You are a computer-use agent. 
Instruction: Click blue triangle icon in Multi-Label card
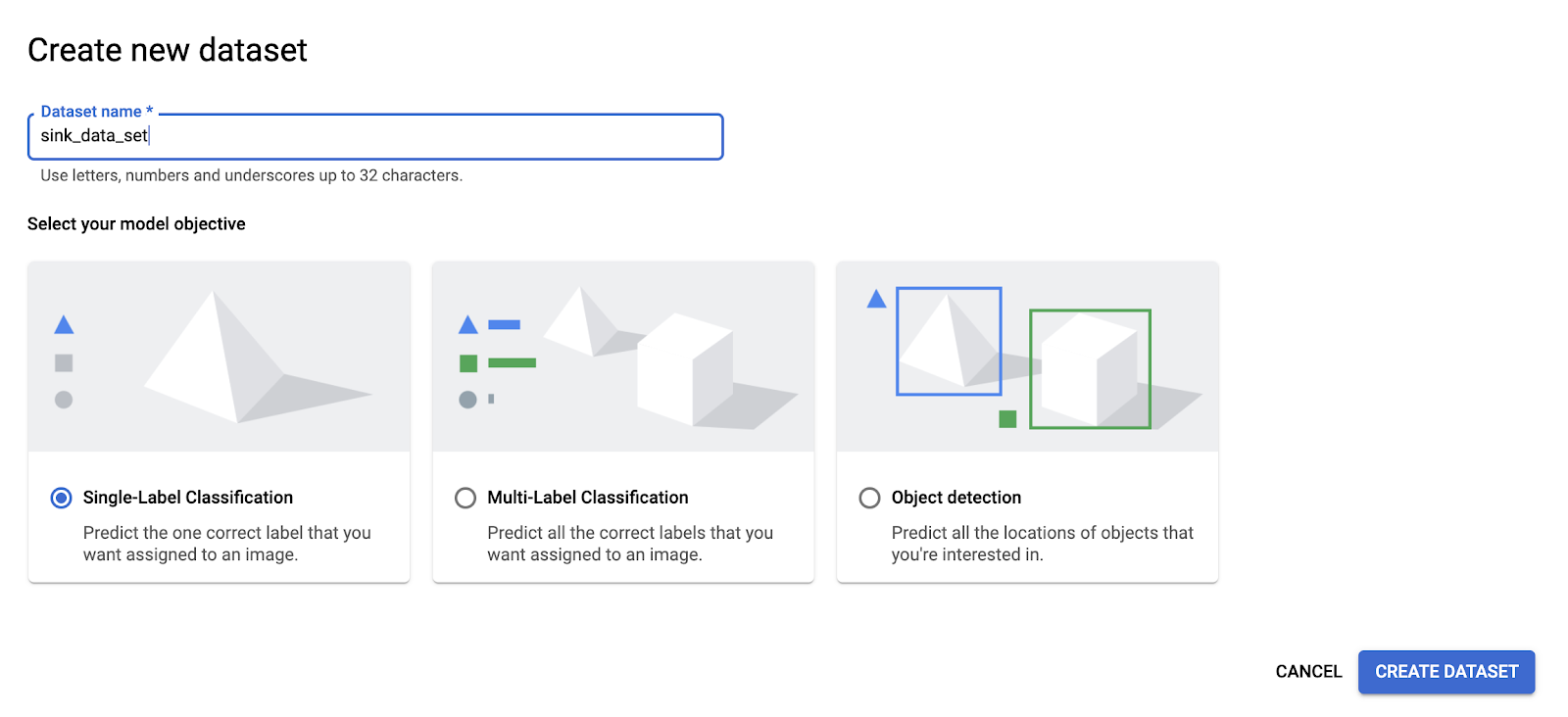468,325
